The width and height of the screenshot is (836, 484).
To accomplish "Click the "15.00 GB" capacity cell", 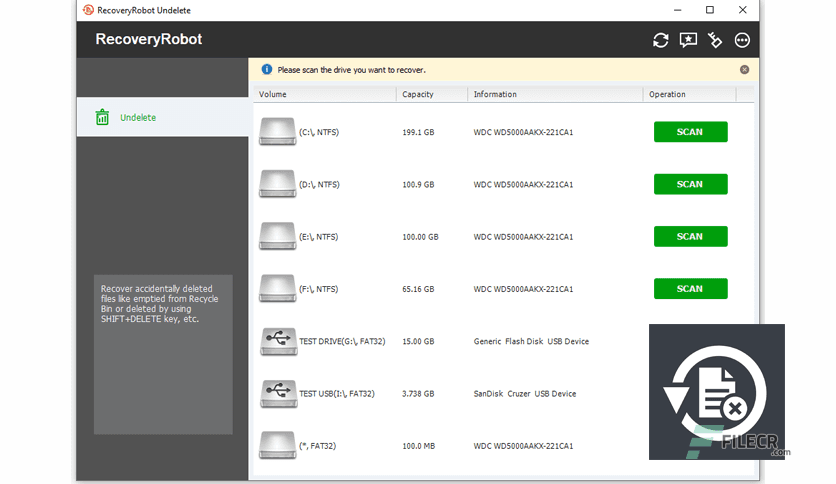I will pos(419,341).
